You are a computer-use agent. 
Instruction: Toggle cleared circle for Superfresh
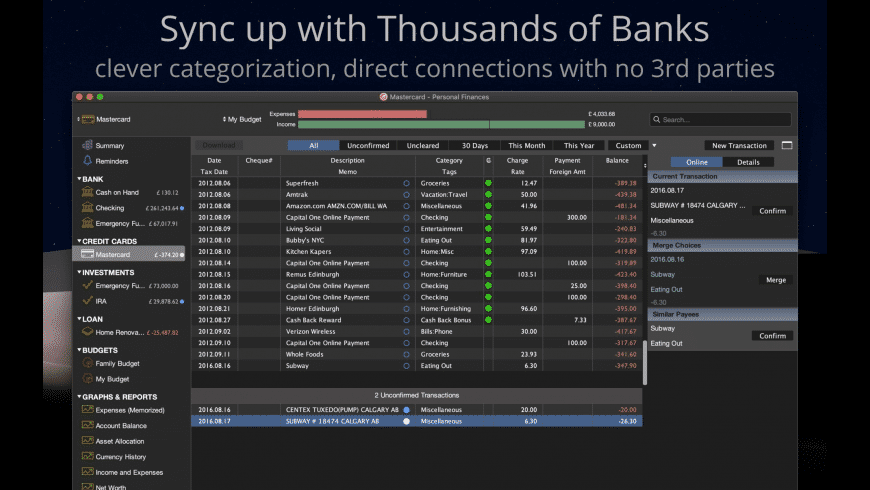pos(406,183)
